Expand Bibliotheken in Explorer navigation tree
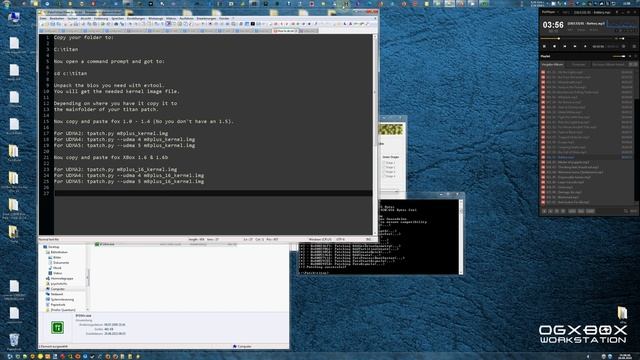Image resolution: width=640 pixels, height=360 pixels. pos(59,252)
